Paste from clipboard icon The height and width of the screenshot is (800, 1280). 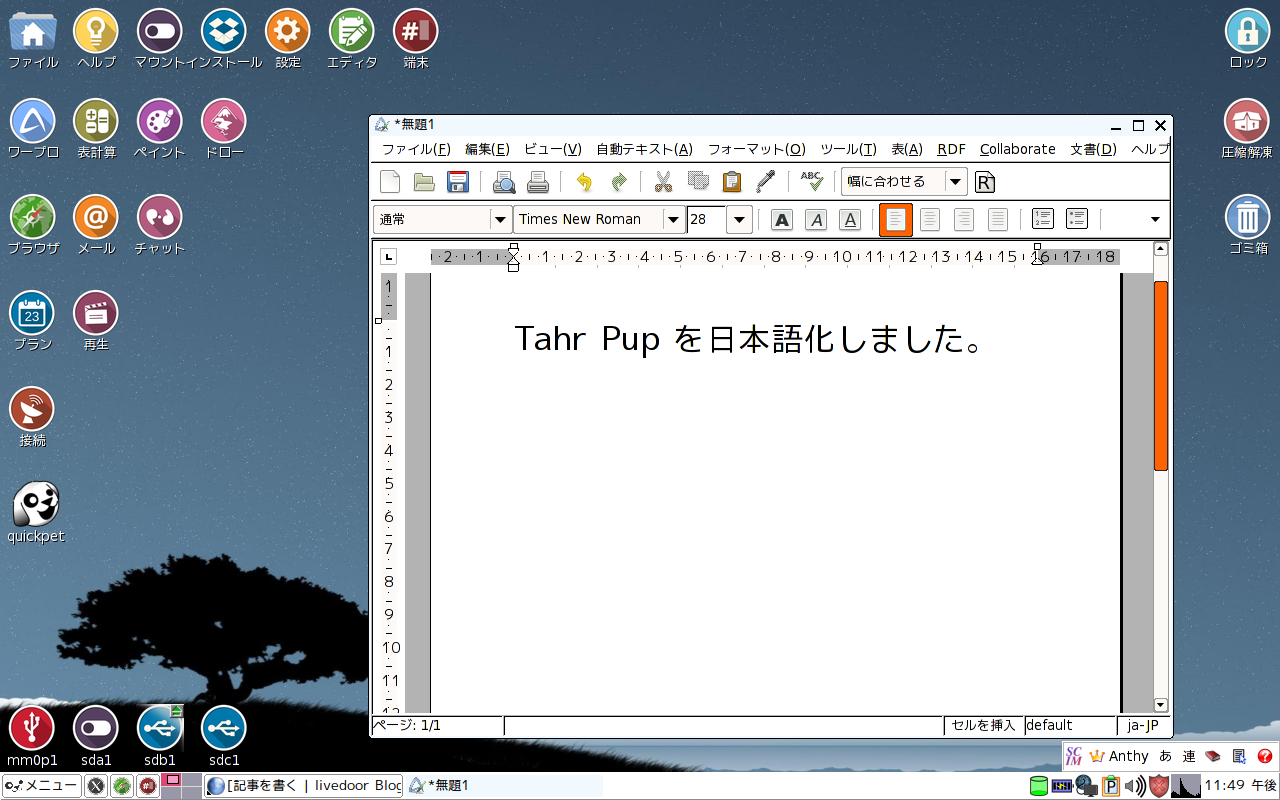732,182
